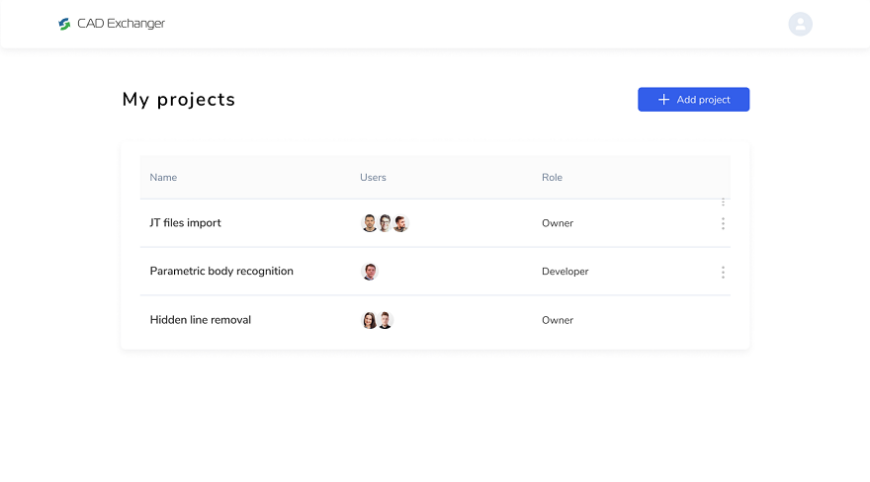This screenshot has height=482, width=870.
Task: Click first user avatar in JT files import
Action: 369,223
